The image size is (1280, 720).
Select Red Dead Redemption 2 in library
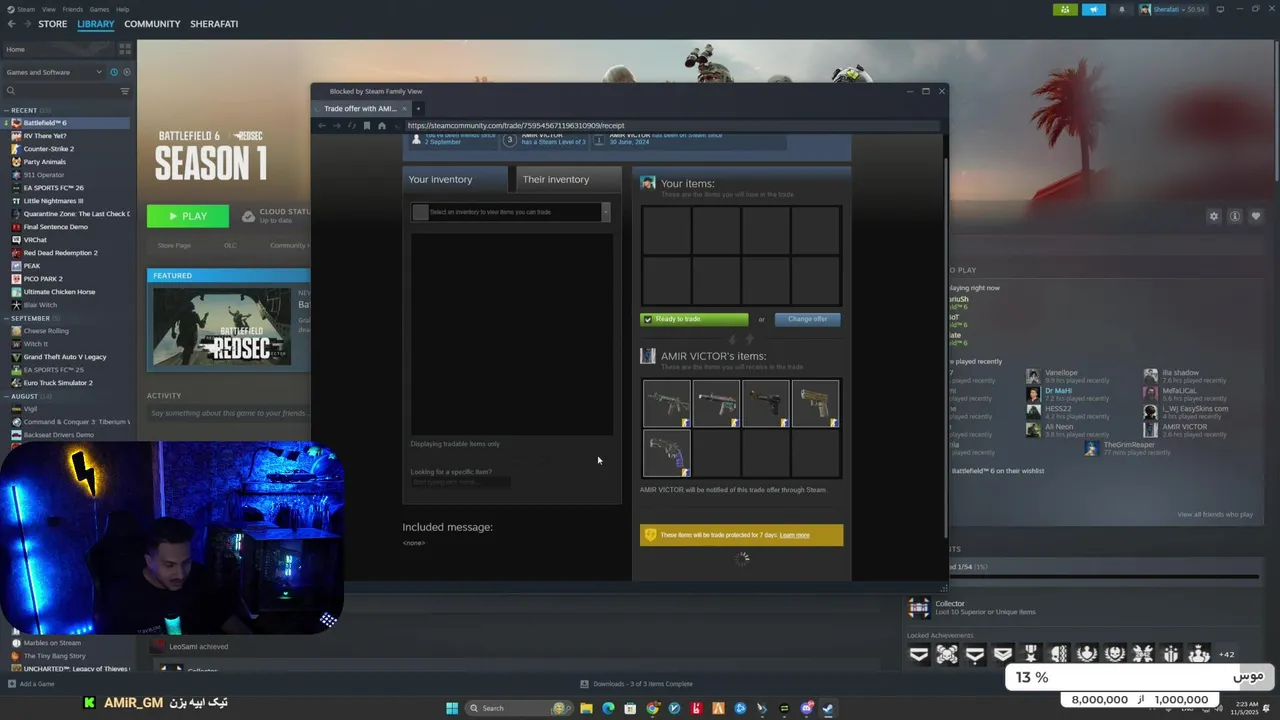point(60,253)
